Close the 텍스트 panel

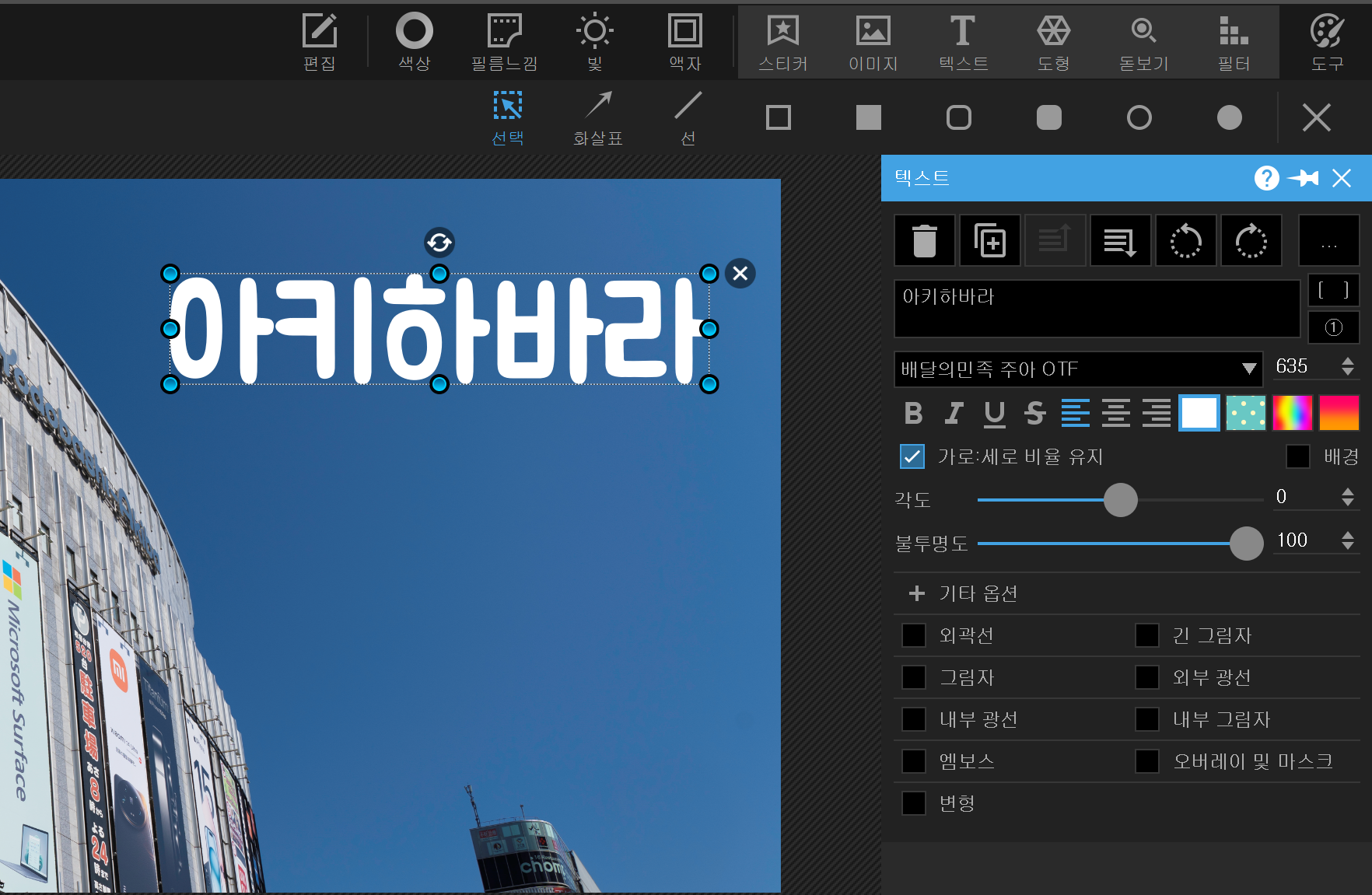pyautogui.click(x=1342, y=178)
